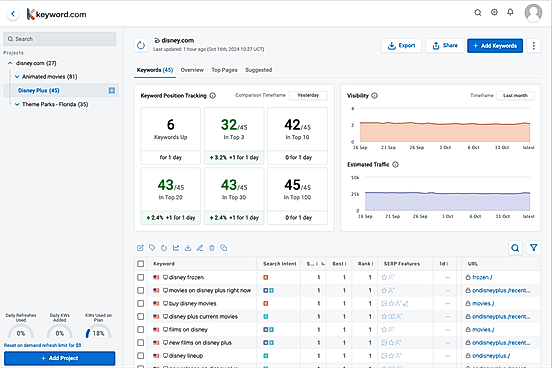Select the films on disney row checkbox
Image resolution: width=552 pixels, height=368 pixels.
(140, 330)
